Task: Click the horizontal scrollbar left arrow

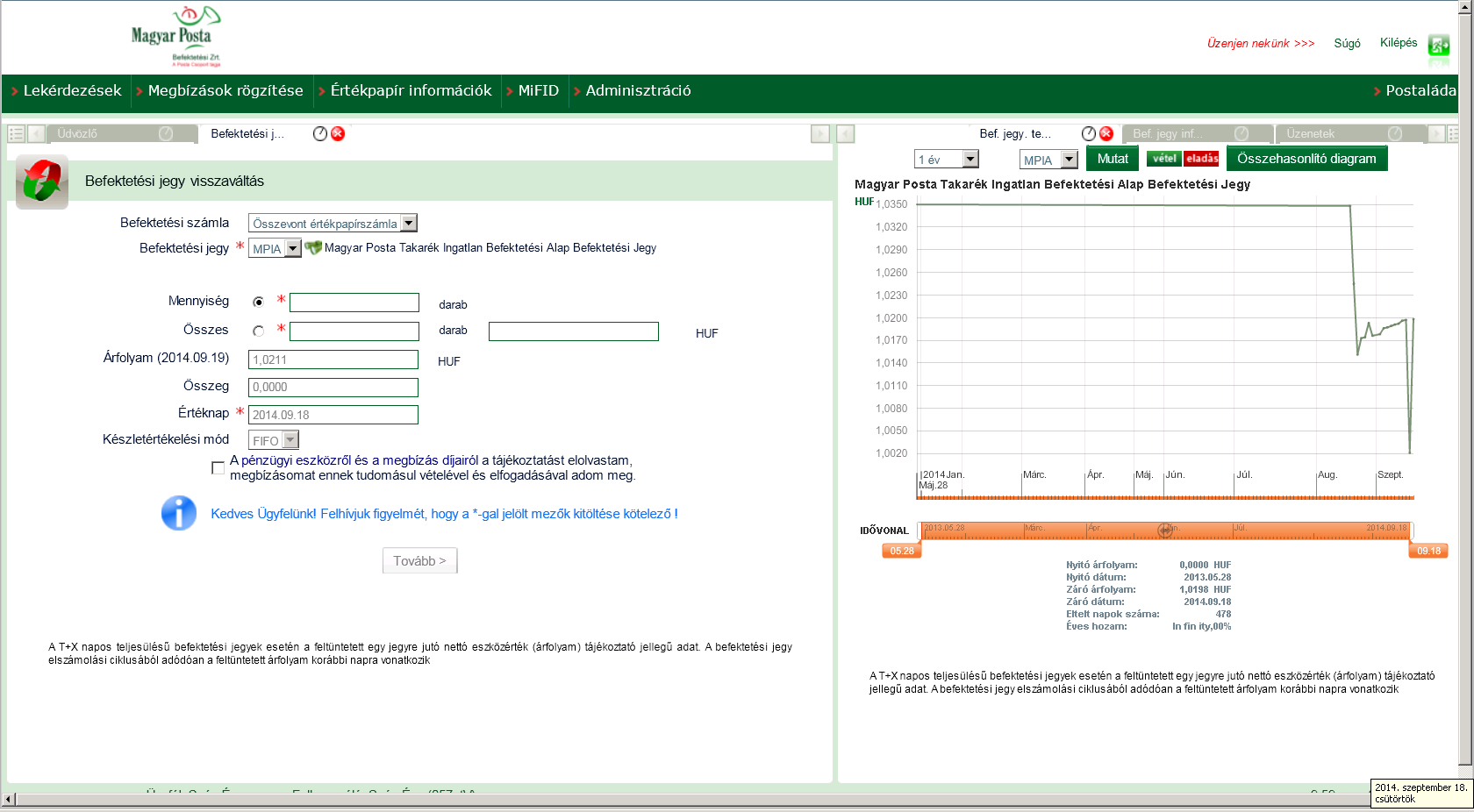Action: coord(9,799)
